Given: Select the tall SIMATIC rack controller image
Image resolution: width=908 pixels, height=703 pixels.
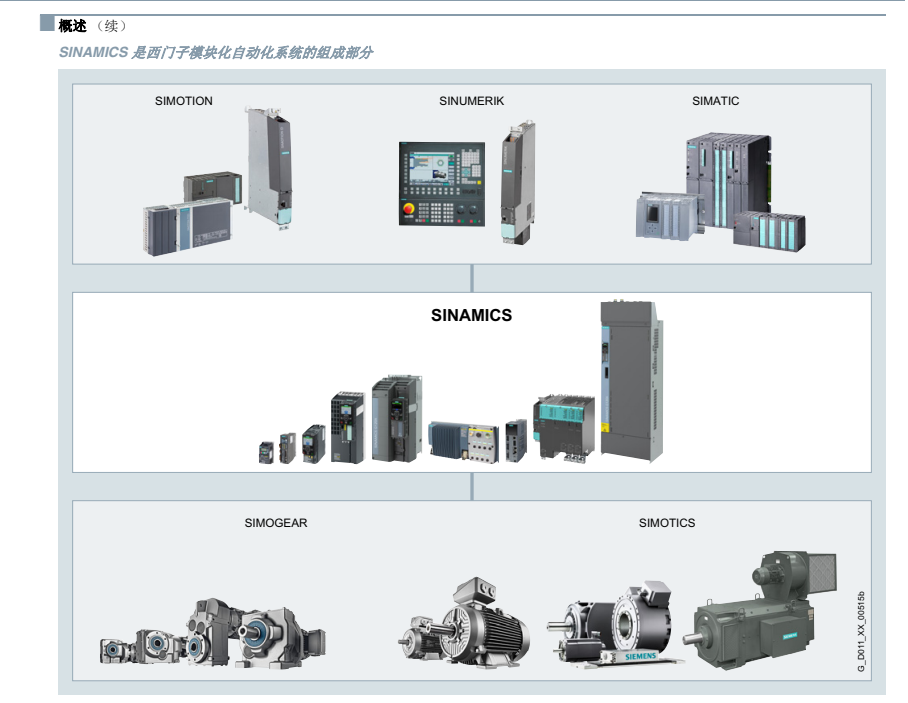Looking at the screenshot, I should coord(727,180).
